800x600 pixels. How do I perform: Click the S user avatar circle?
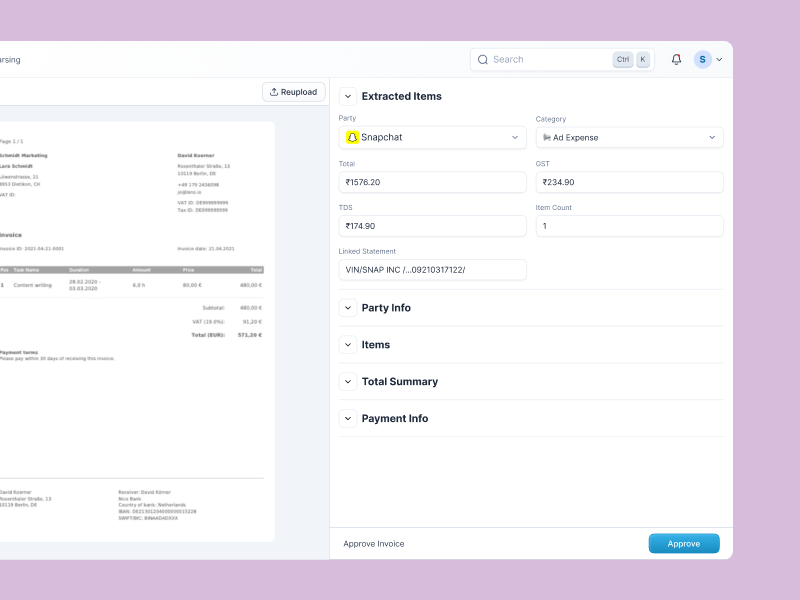[x=702, y=59]
